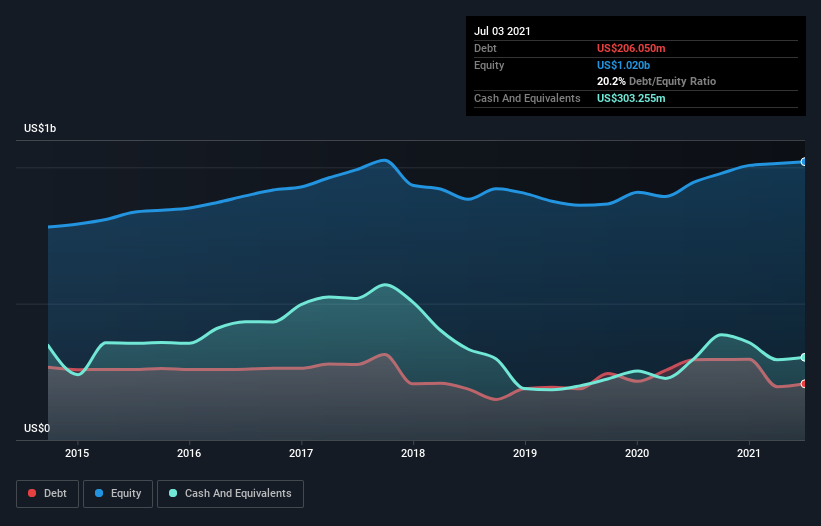Click the Debt line endpoint marker
821x526 pixels.
[x=804, y=384]
